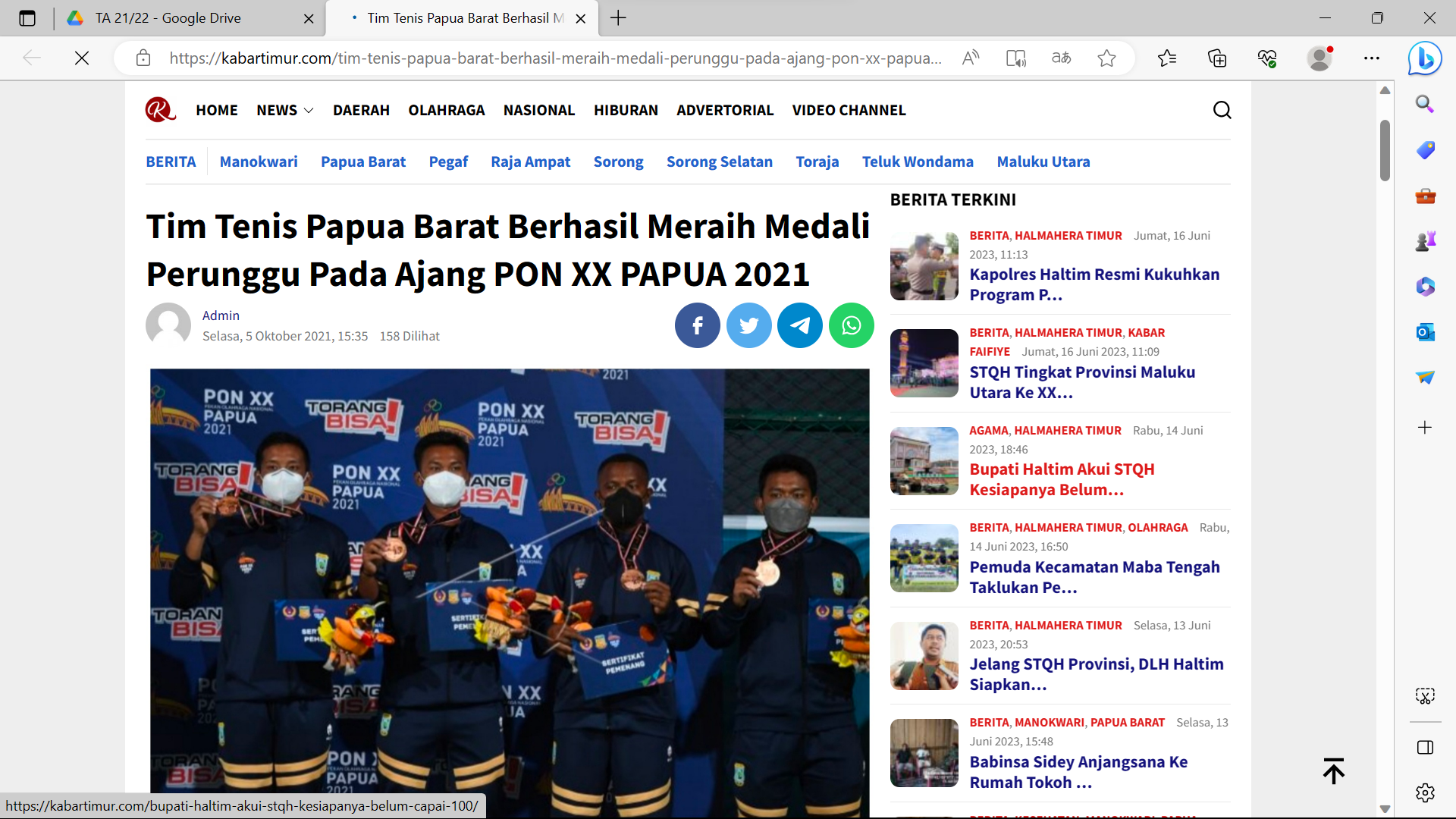Open the Papua Barat category link
This screenshot has width=1456, height=819.
pyautogui.click(x=363, y=162)
